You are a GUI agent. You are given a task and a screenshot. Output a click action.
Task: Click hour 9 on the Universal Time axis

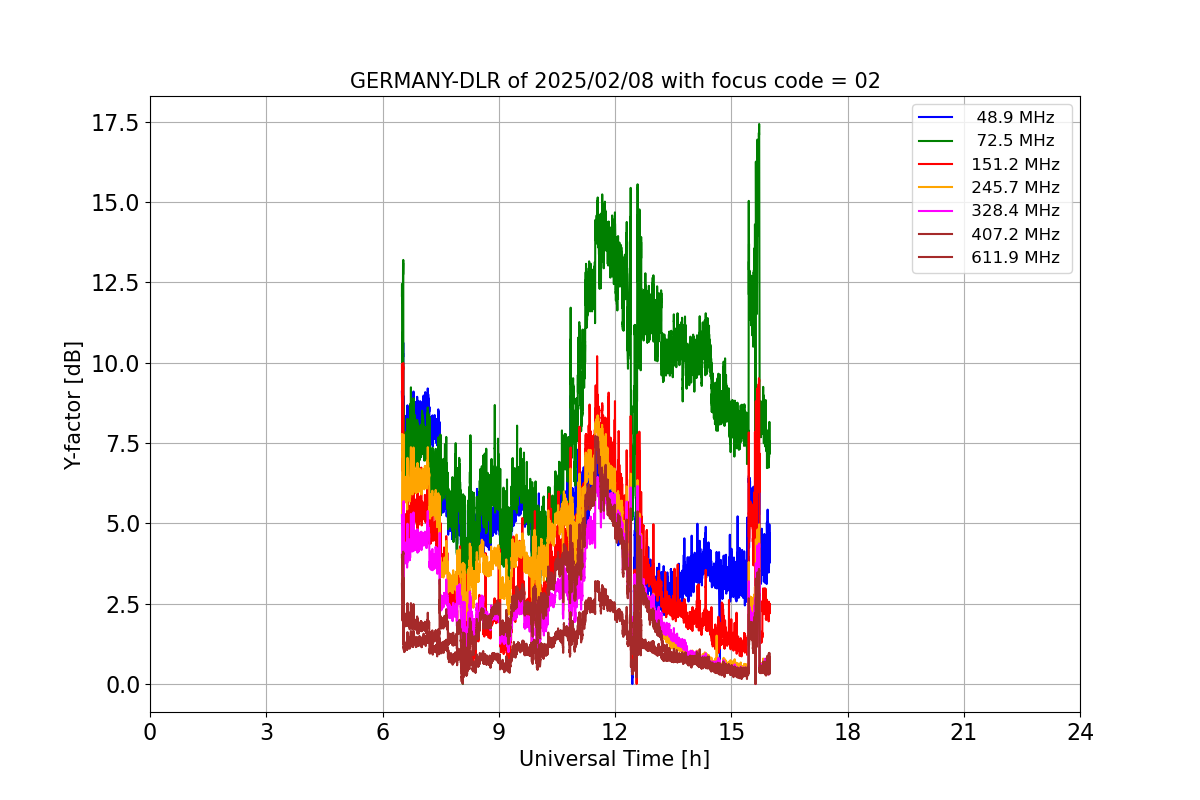(x=499, y=732)
